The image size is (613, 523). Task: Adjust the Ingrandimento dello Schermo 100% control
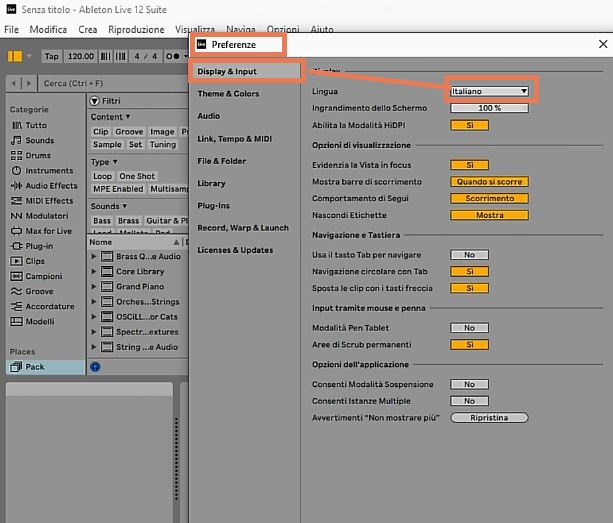[489, 107]
